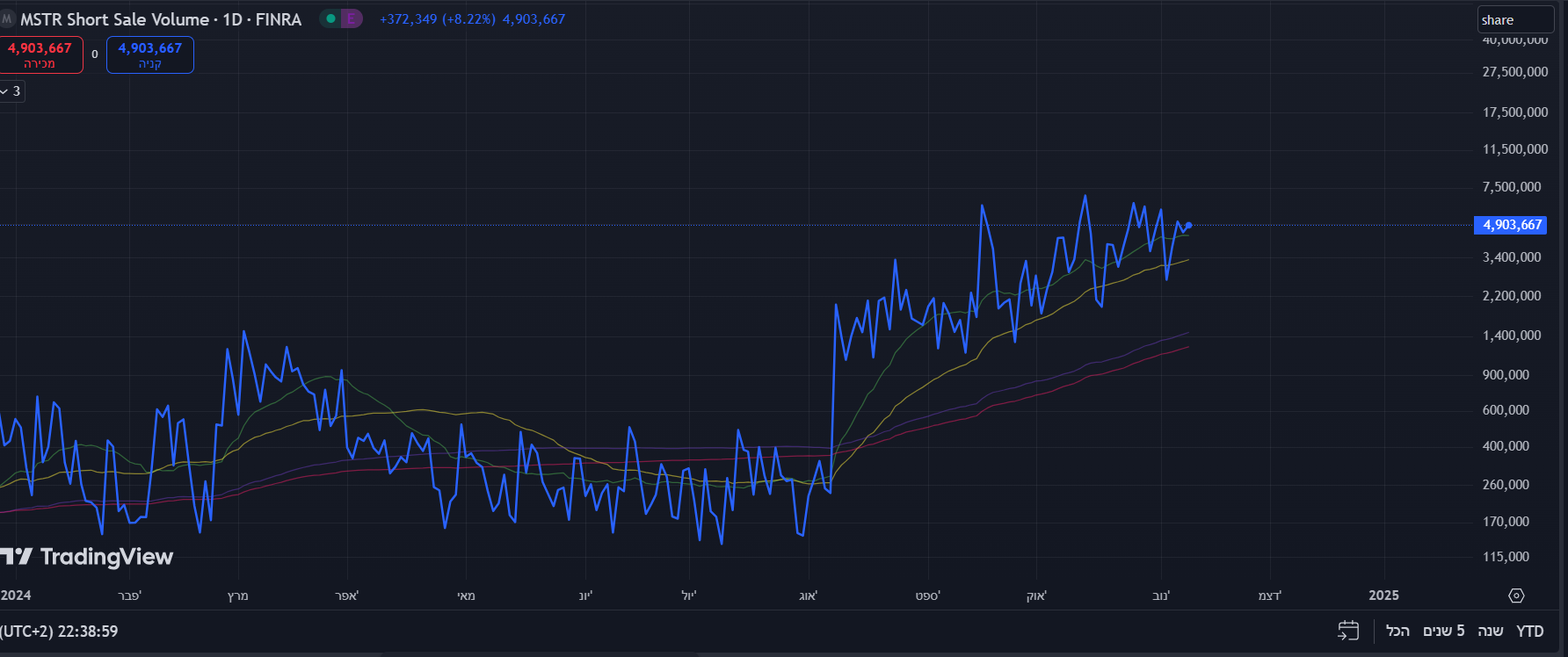Image resolution: width=1568 pixels, height=657 pixels.
Task: Click the 11,500,000 price axis label
Action: pos(1515,149)
